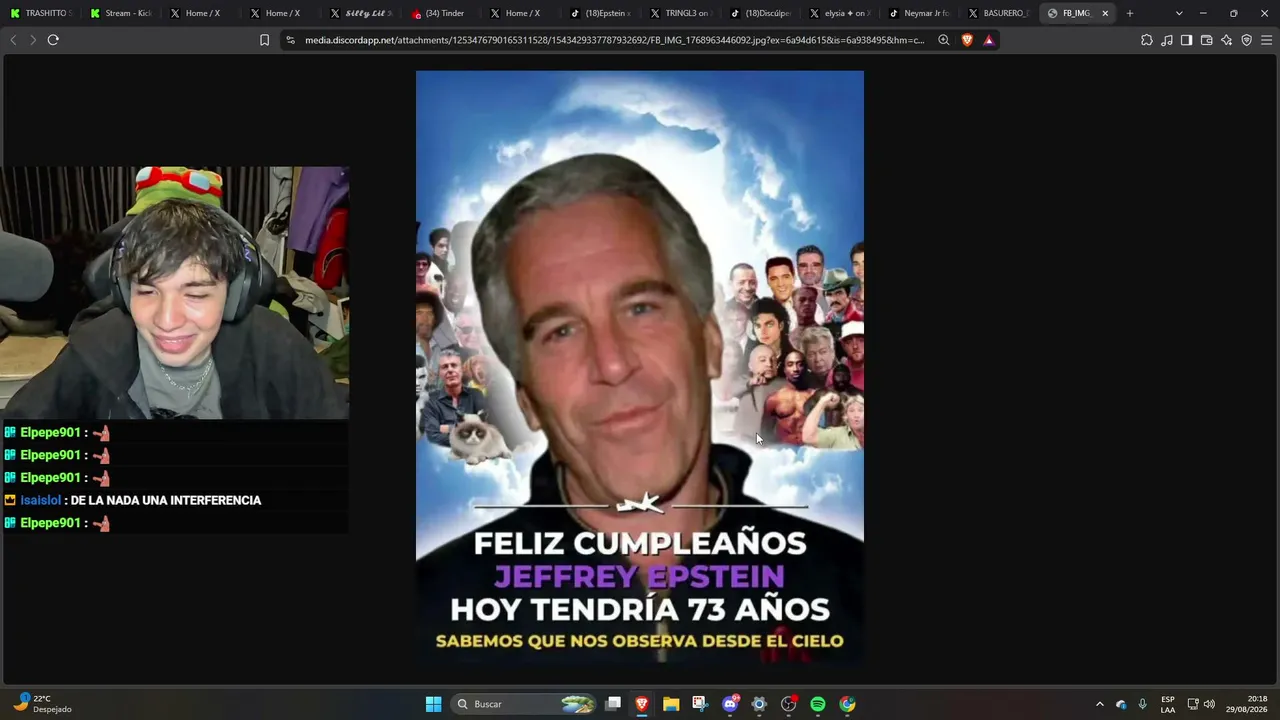
Task: Switch to the Neymar Jr tab
Action: click(x=920, y=13)
